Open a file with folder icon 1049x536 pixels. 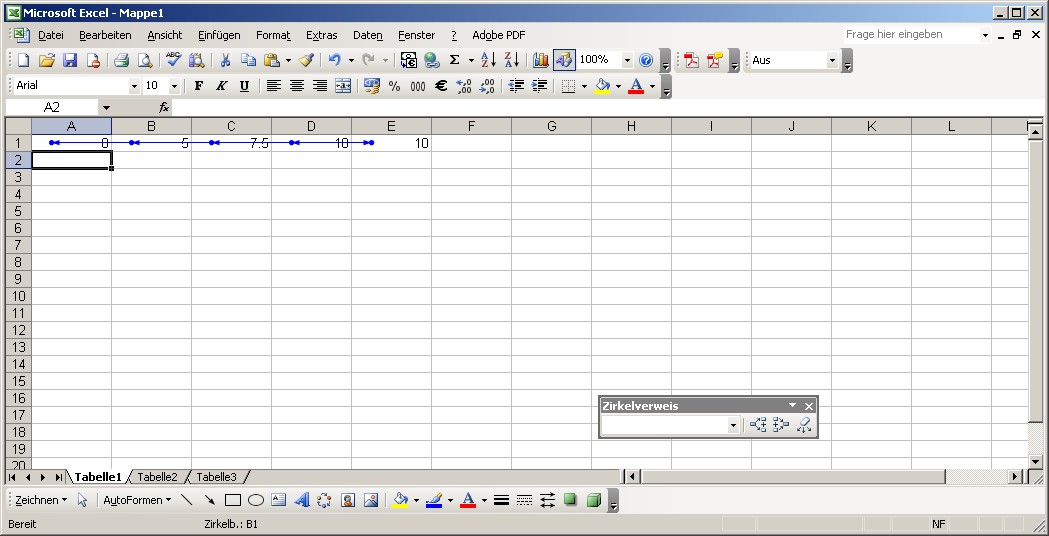[46, 60]
